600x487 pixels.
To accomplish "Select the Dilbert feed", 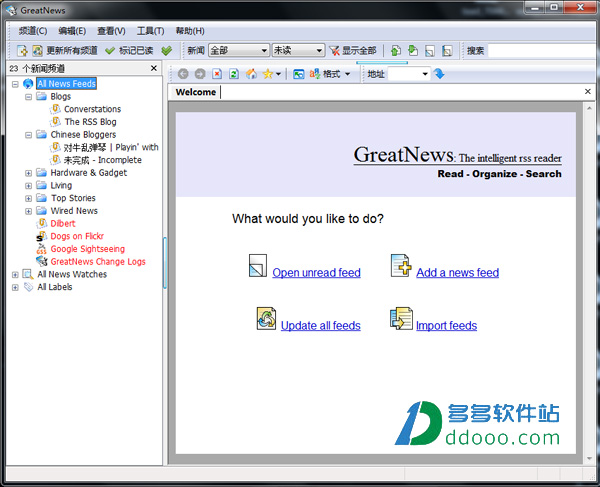I will tap(63, 223).
